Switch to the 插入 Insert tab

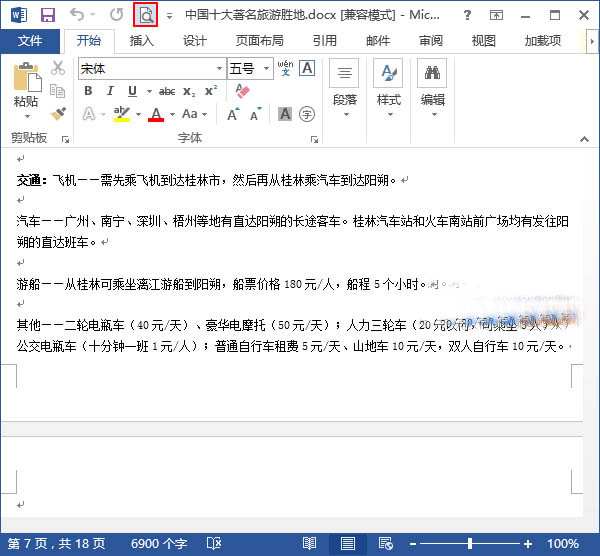[141, 41]
